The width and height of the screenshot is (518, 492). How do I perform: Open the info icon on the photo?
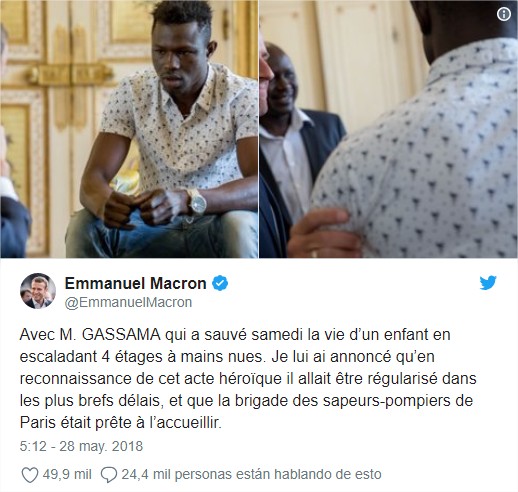[504, 14]
